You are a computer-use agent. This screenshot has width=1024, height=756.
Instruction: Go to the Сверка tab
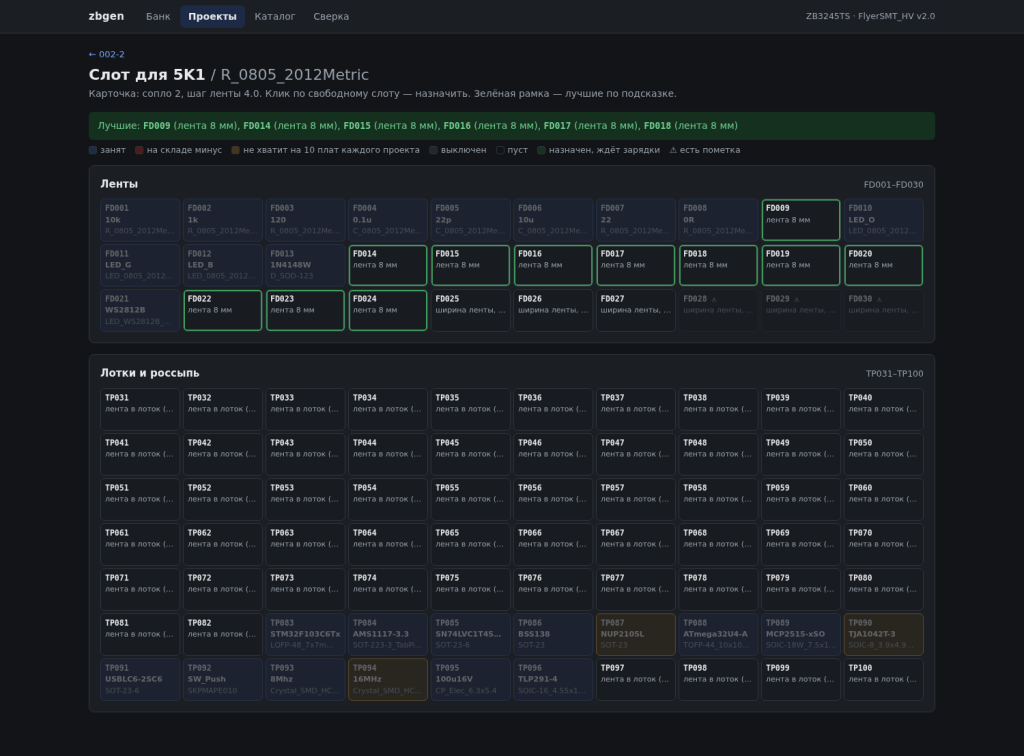[x=331, y=16]
